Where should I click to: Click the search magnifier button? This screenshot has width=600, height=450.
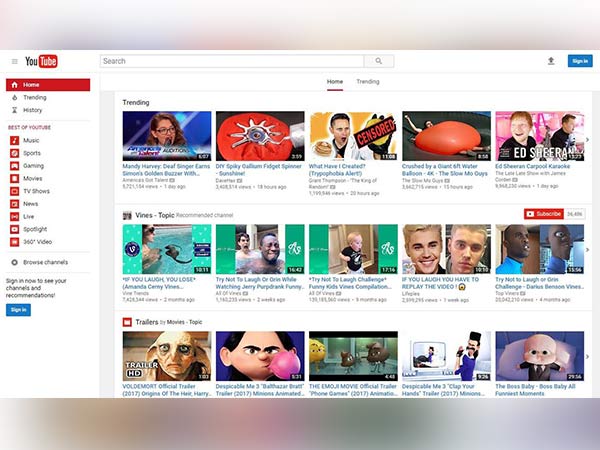(379, 61)
